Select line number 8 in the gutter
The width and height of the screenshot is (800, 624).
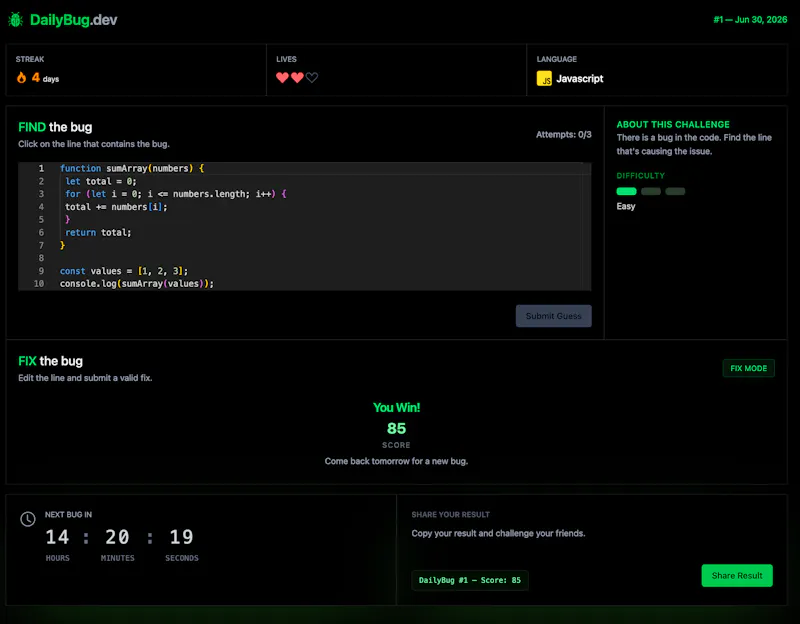pyautogui.click(x=41, y=258)
